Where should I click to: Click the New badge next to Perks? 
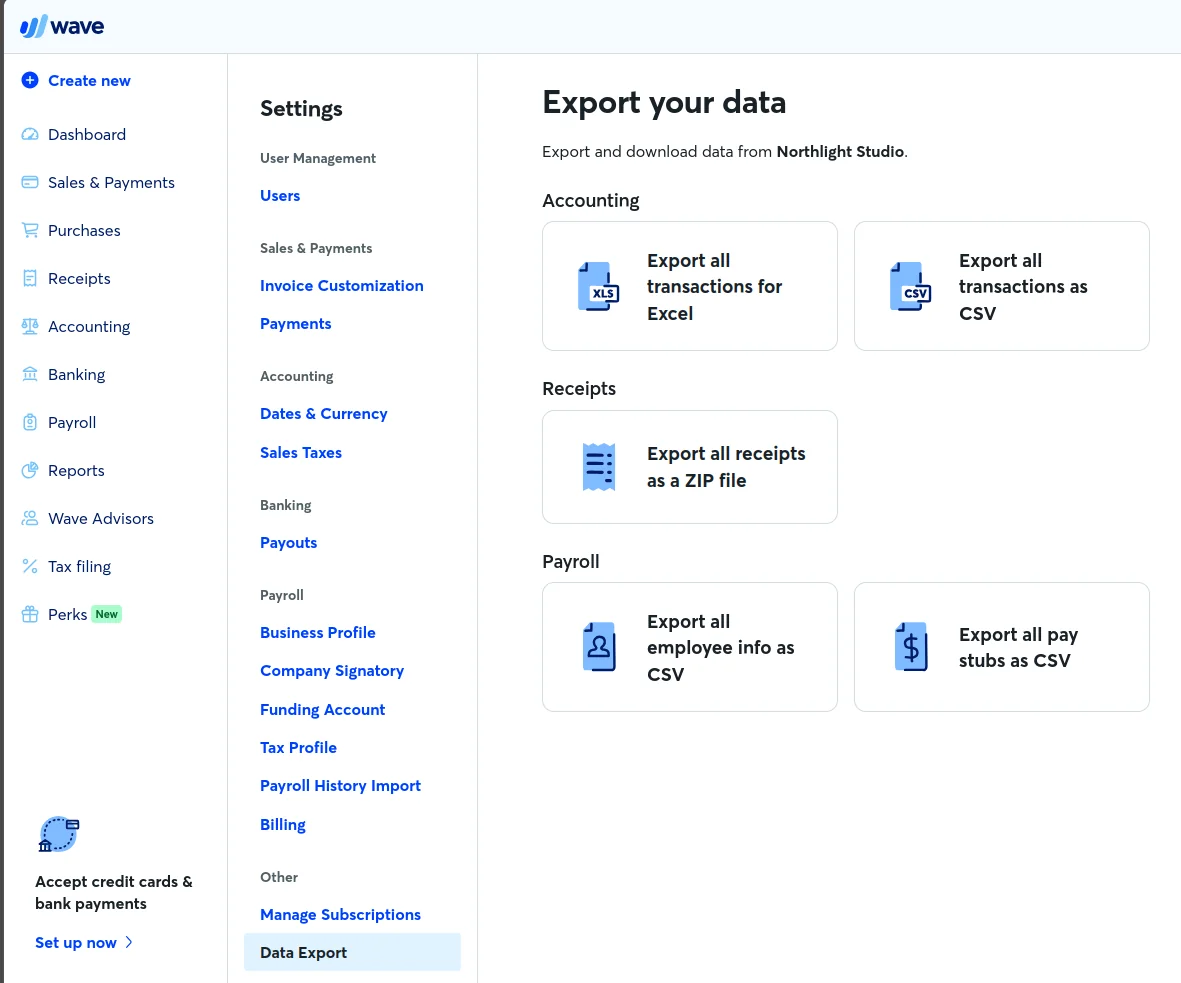point(106,615)
